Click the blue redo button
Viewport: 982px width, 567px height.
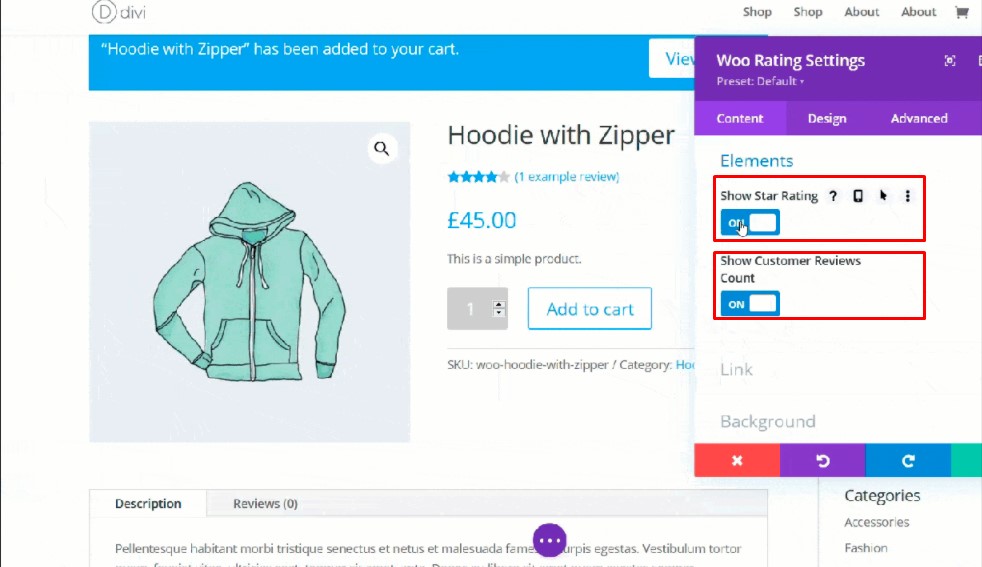click(x=908, y=460)
